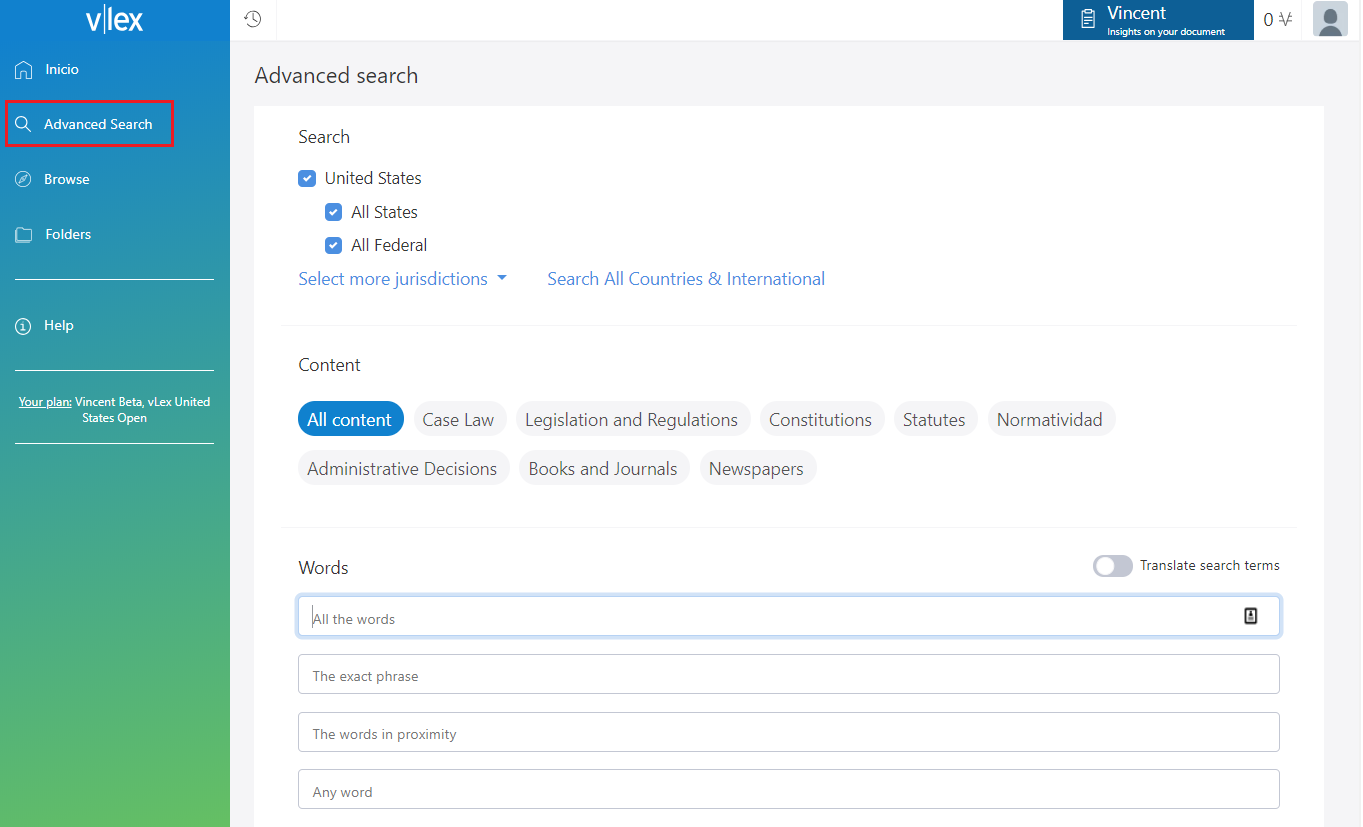Click the Folders folder icon
The image size is (1363, 827).
(24, 235)
